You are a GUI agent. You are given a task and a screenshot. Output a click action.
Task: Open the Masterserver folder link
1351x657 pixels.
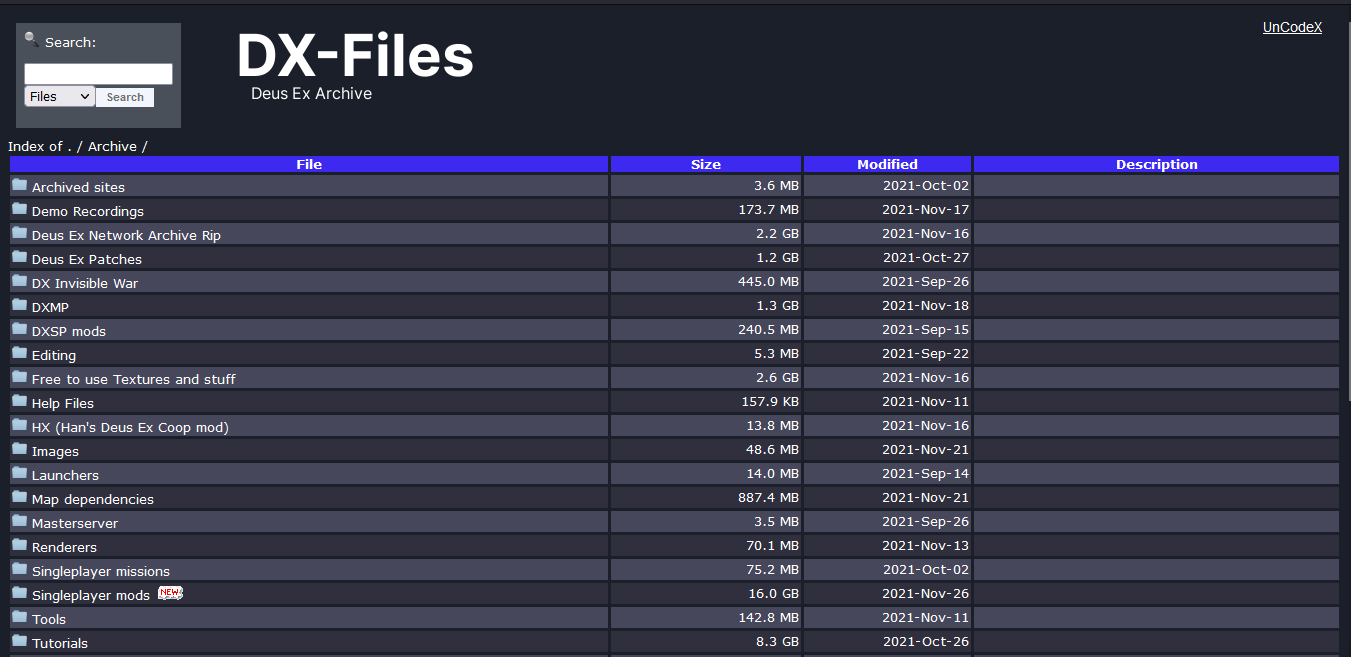pos(75,523)
